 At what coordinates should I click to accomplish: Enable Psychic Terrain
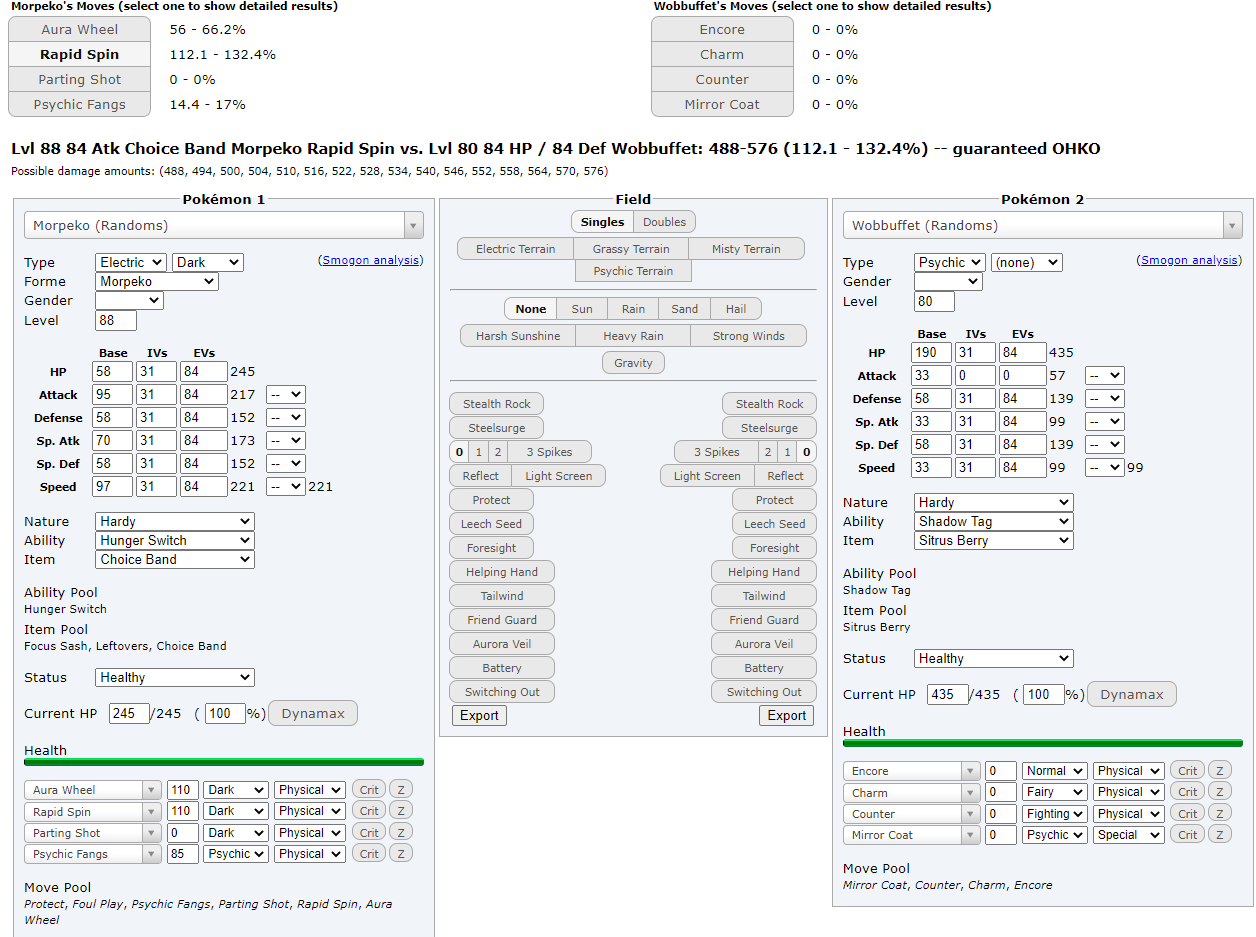633,271
